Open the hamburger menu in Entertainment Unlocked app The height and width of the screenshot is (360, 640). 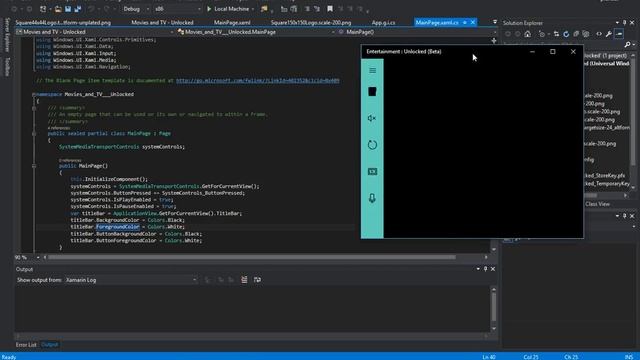372,71
